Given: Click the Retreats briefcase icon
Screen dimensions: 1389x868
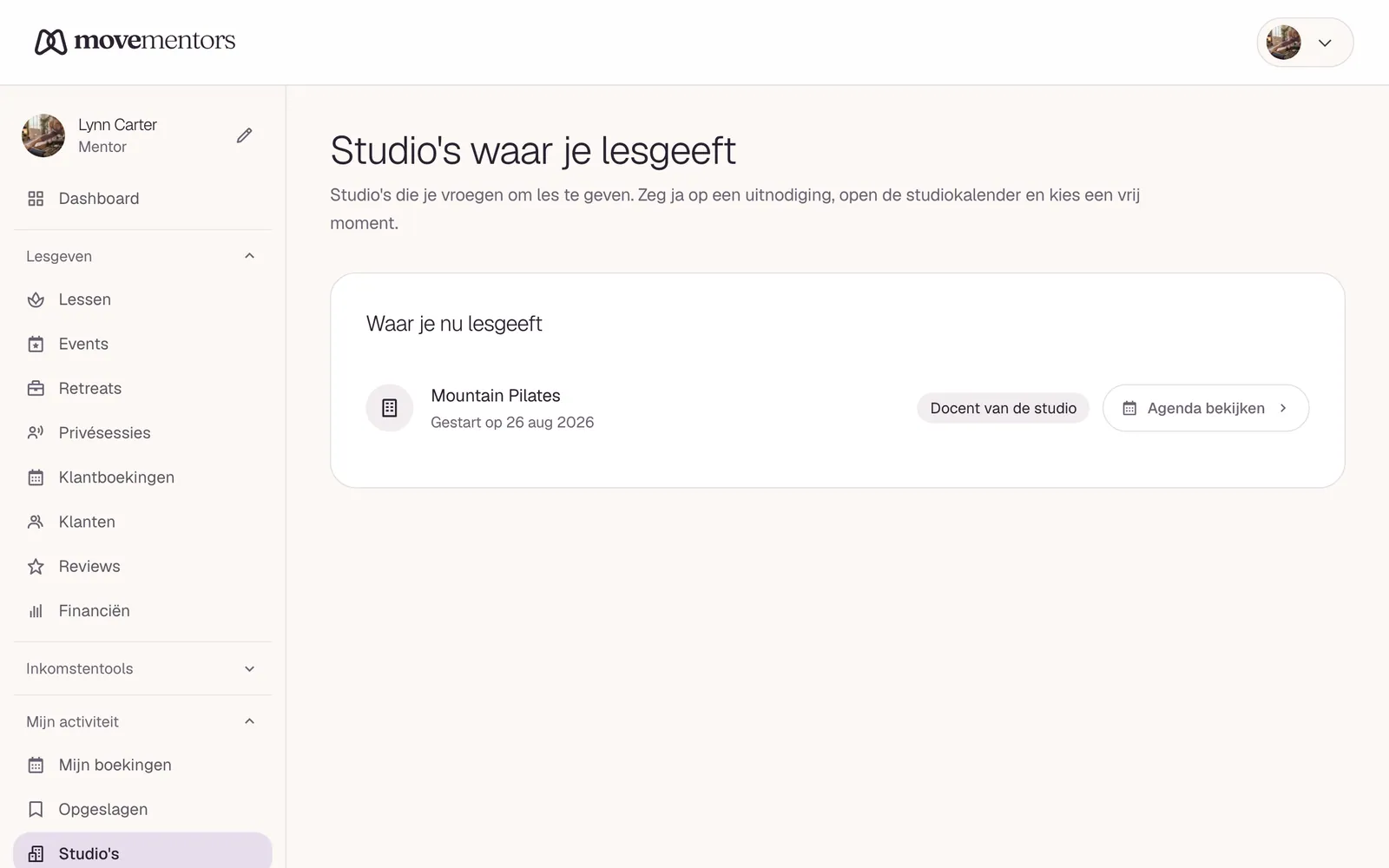Looking at the screenshot, I should [36, 388].
